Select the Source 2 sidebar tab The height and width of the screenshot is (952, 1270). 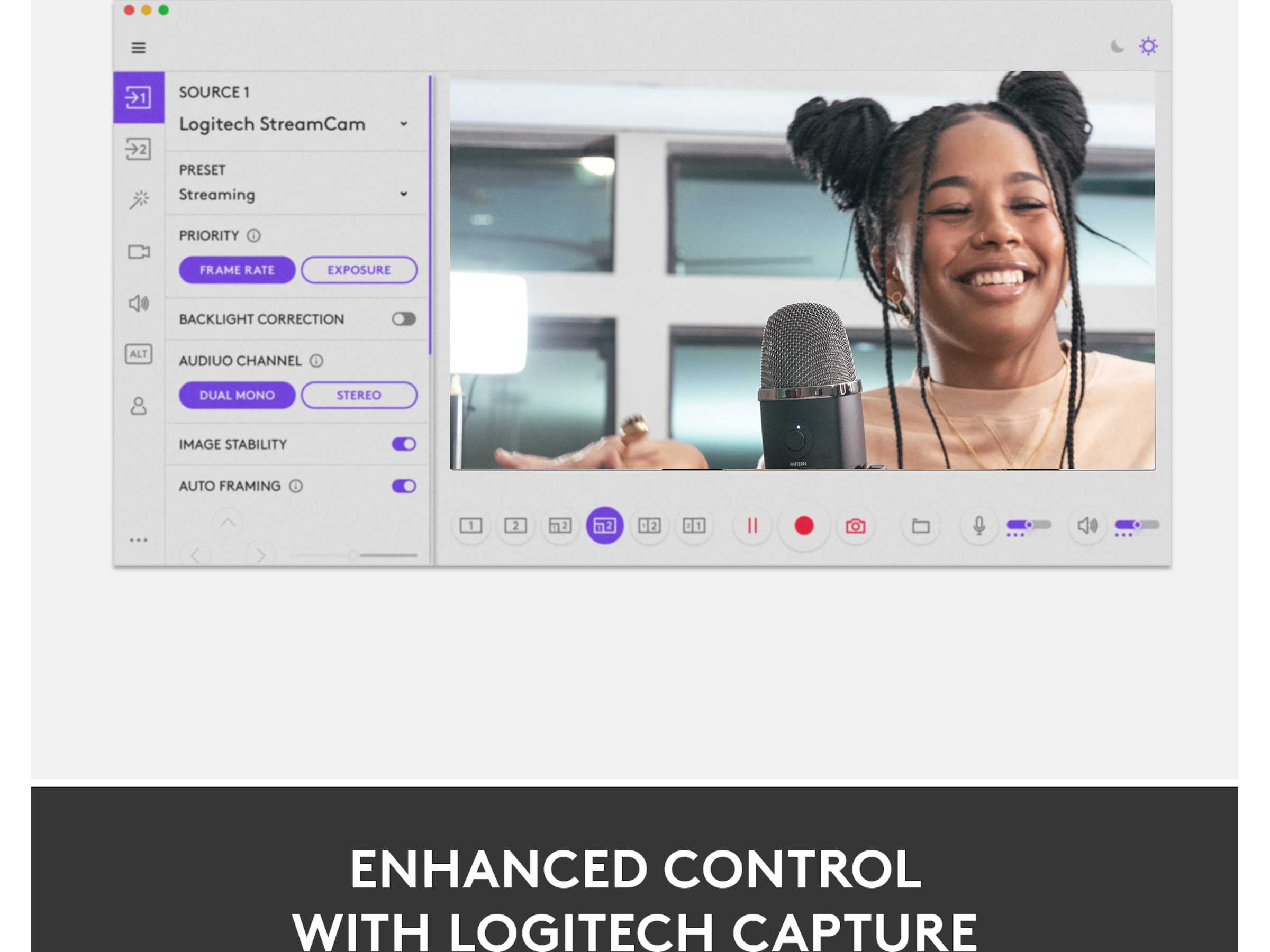138,149
